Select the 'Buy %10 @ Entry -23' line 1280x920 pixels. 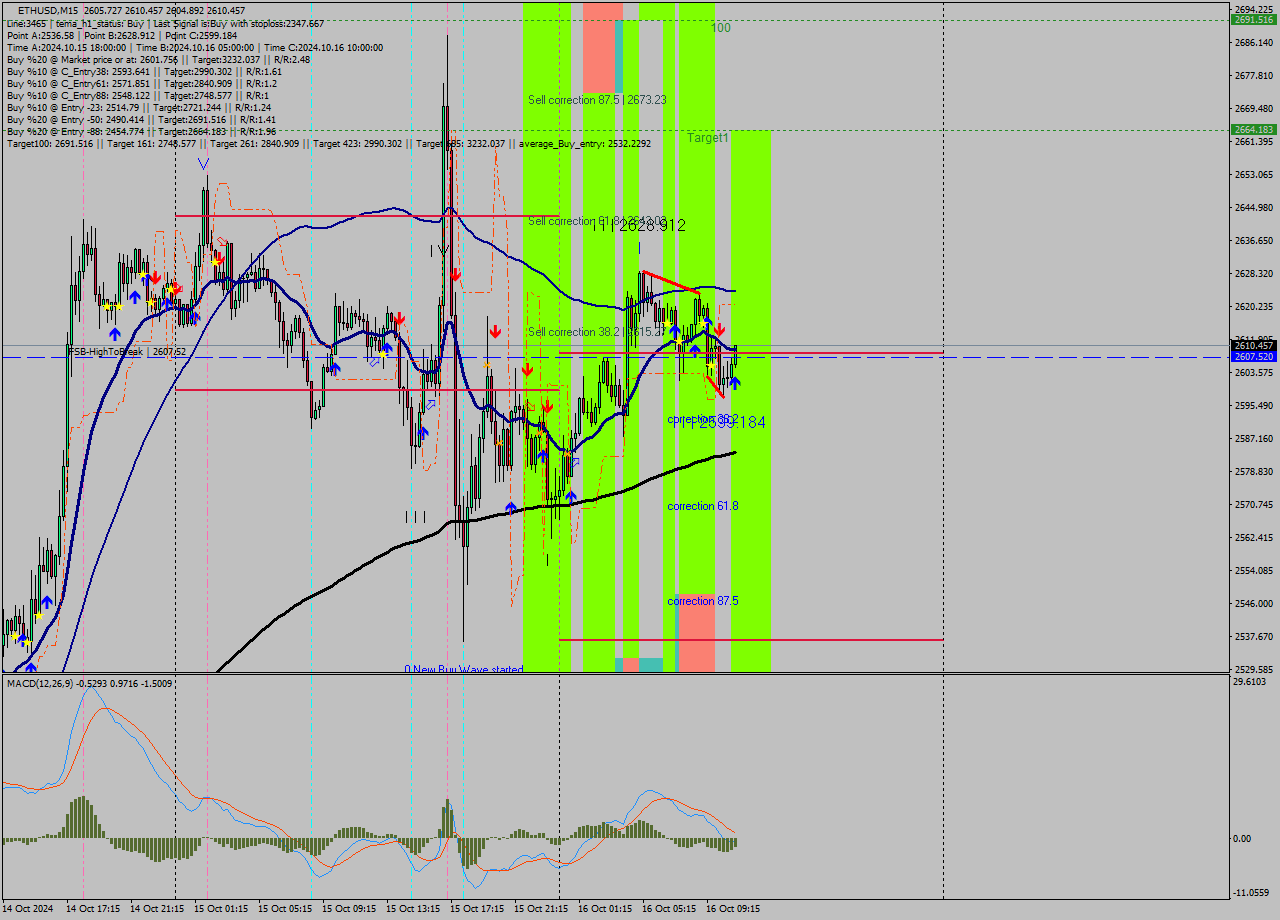pos(139,107)
